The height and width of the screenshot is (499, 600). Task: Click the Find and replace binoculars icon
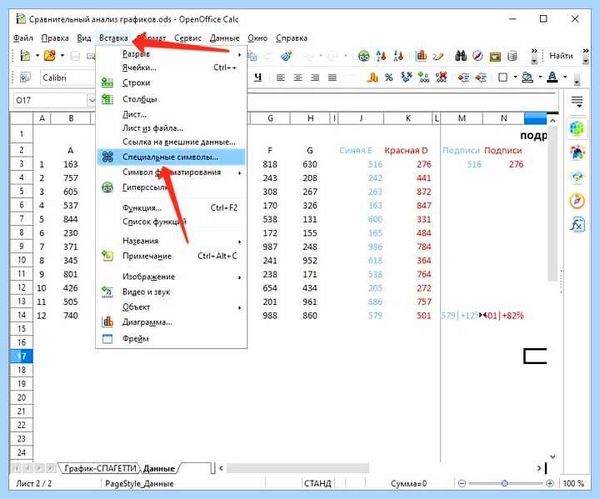click(x=461, y=56)
